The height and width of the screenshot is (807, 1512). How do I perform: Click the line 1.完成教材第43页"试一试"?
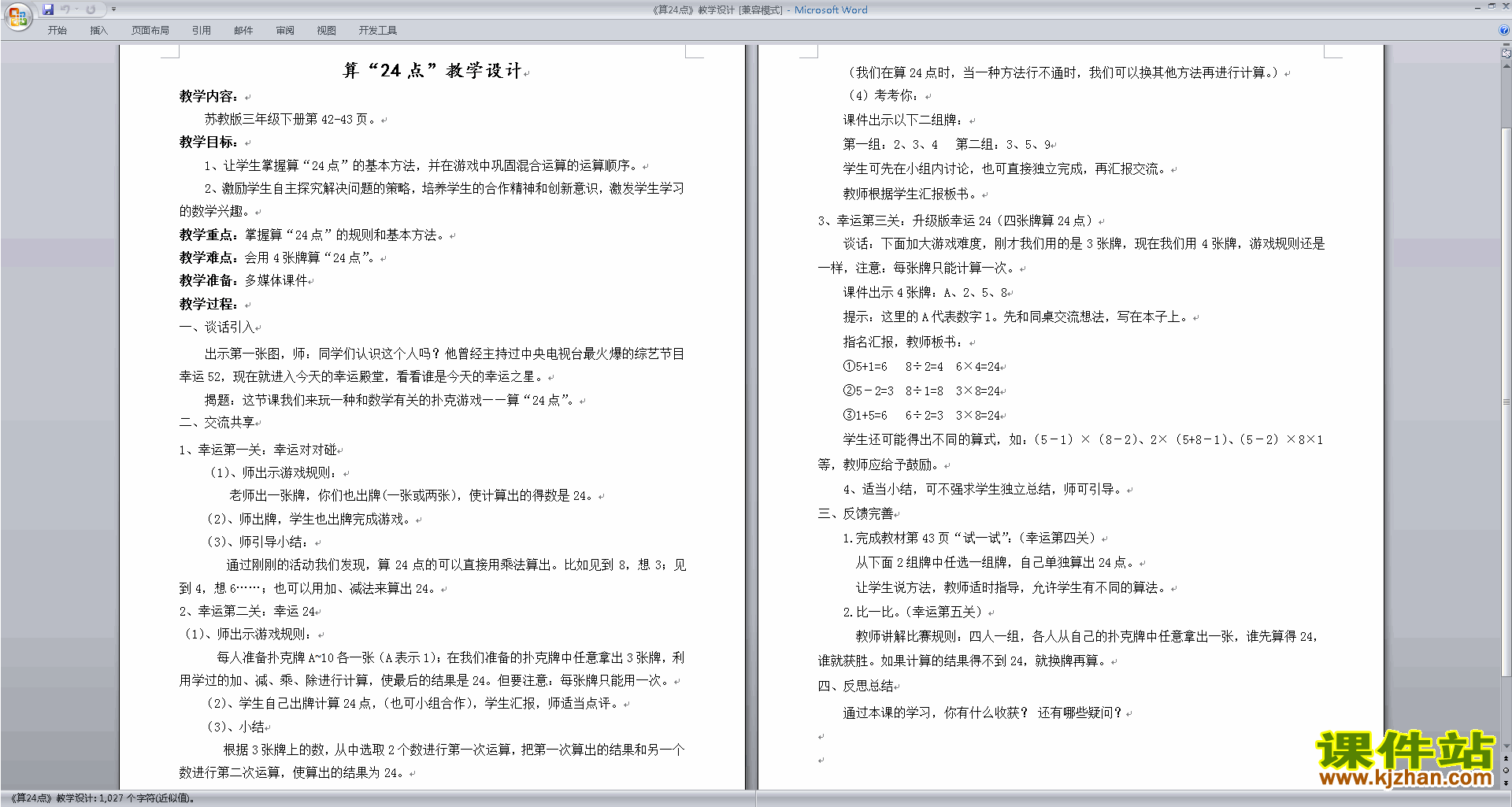click(969, 538)
